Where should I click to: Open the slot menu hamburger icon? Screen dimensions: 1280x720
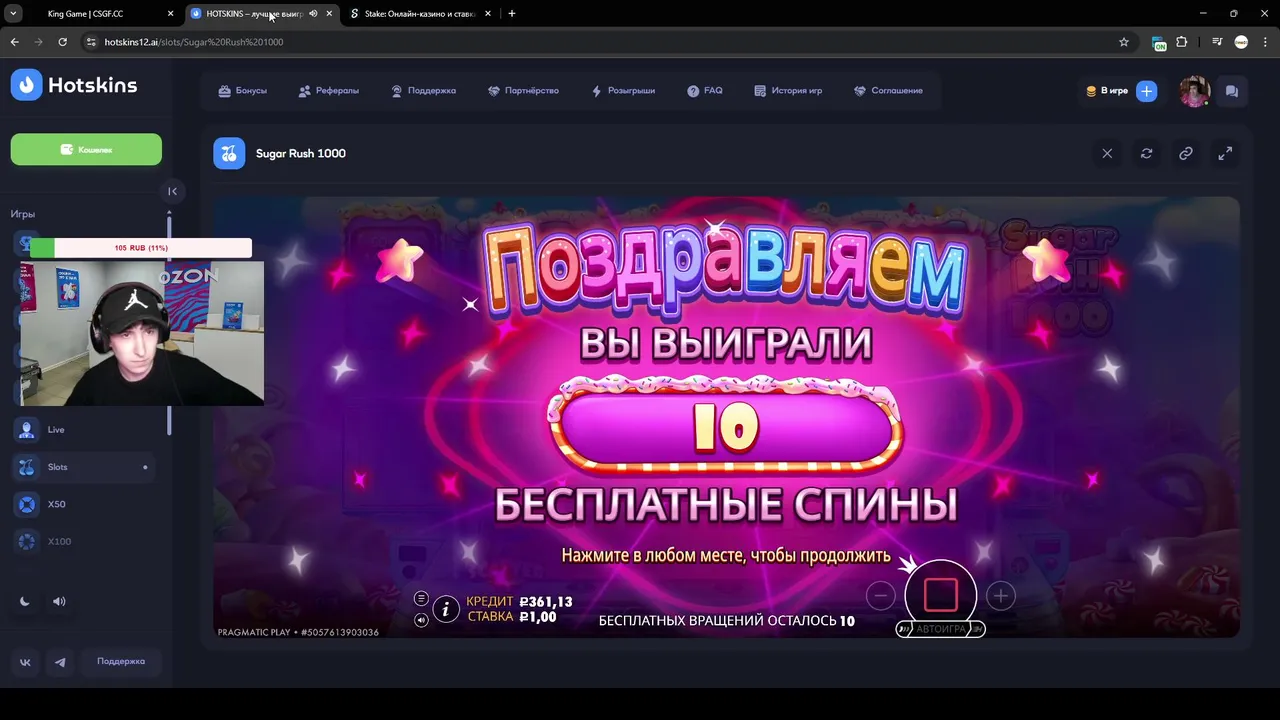tap(421, 598)
